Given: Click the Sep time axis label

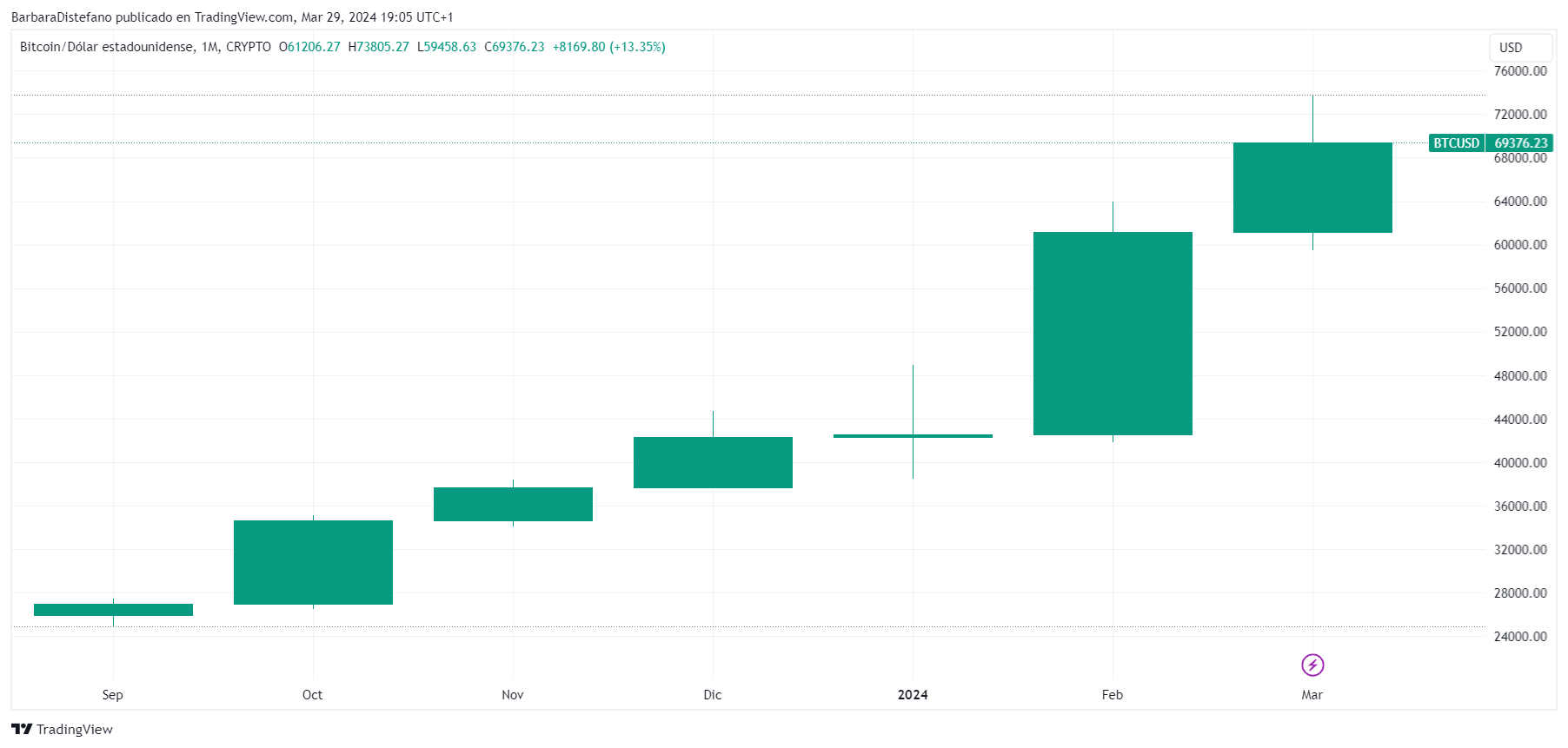Looking at the screenshot, I should [113, 695].
